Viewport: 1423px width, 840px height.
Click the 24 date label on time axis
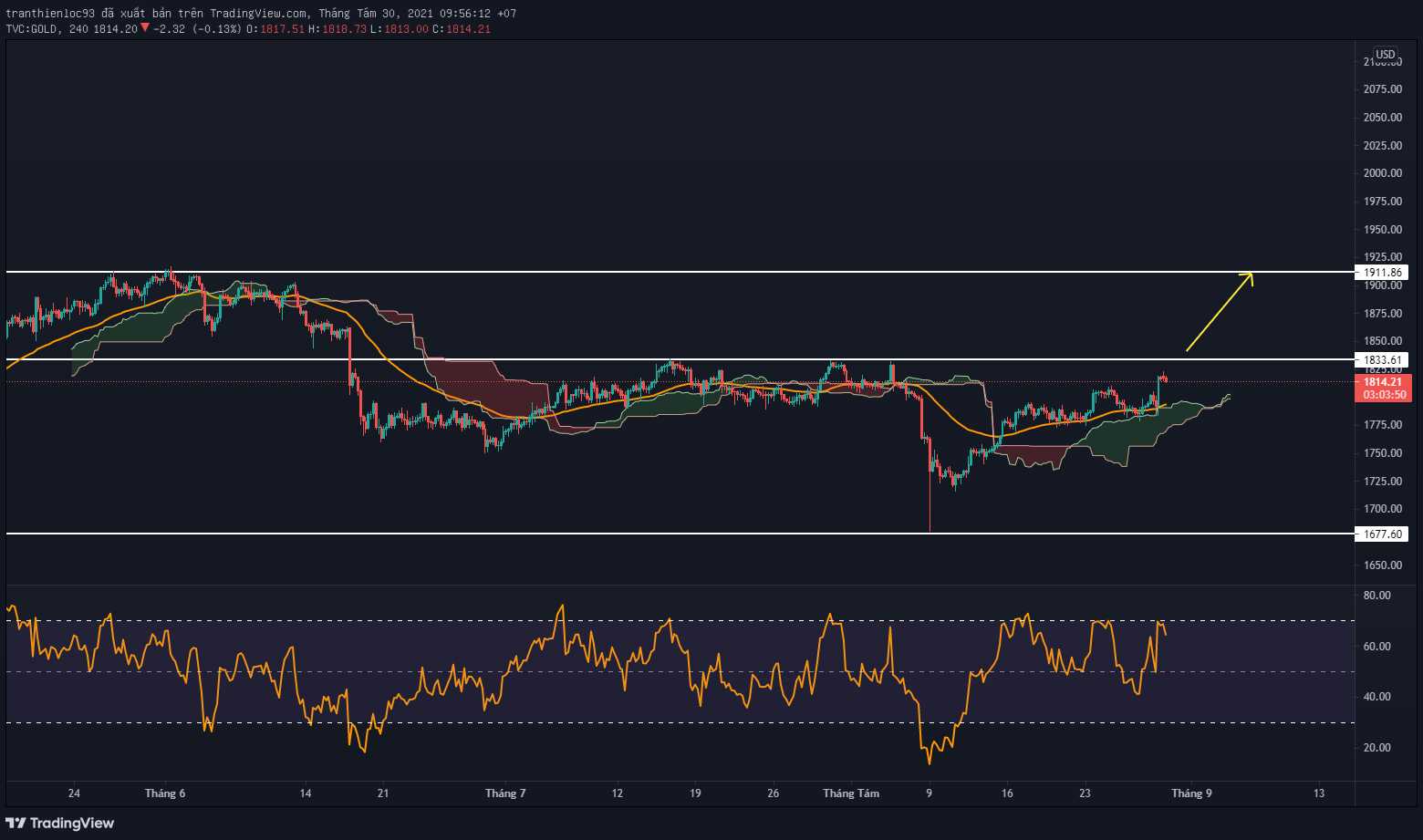coord(74,793)
